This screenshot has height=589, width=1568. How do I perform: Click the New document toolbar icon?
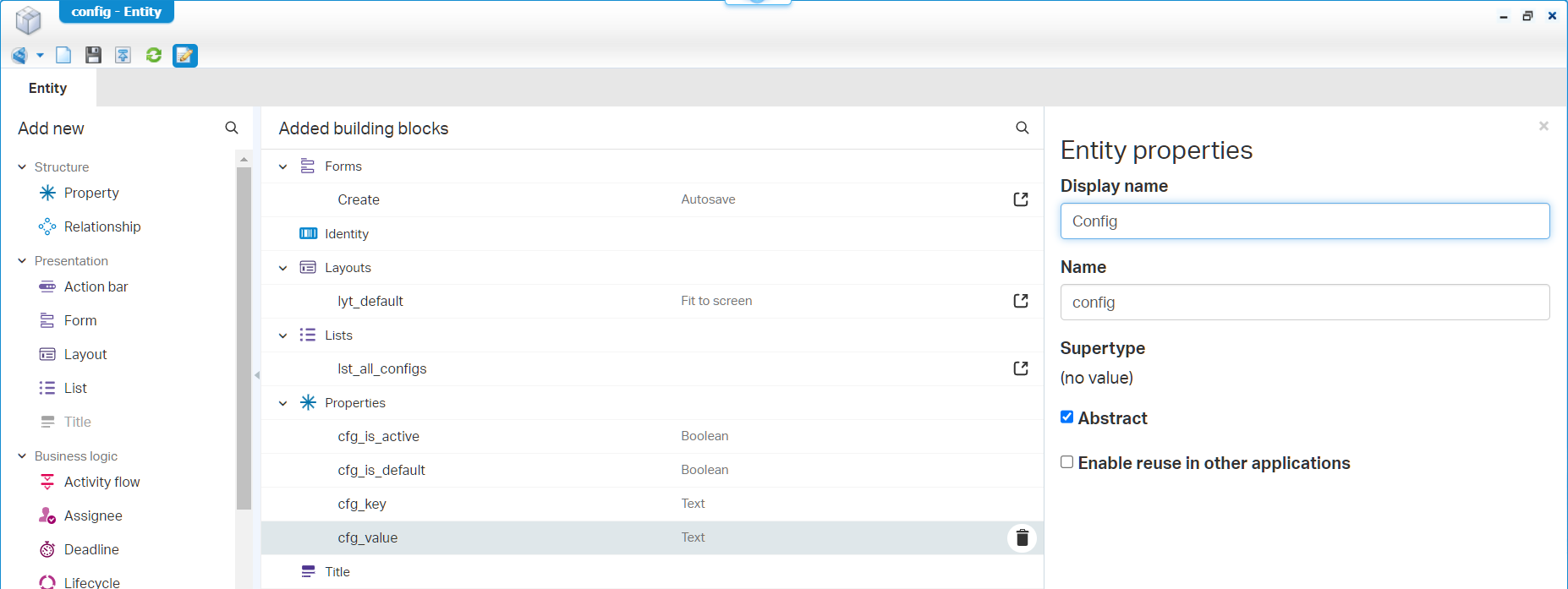63,56
